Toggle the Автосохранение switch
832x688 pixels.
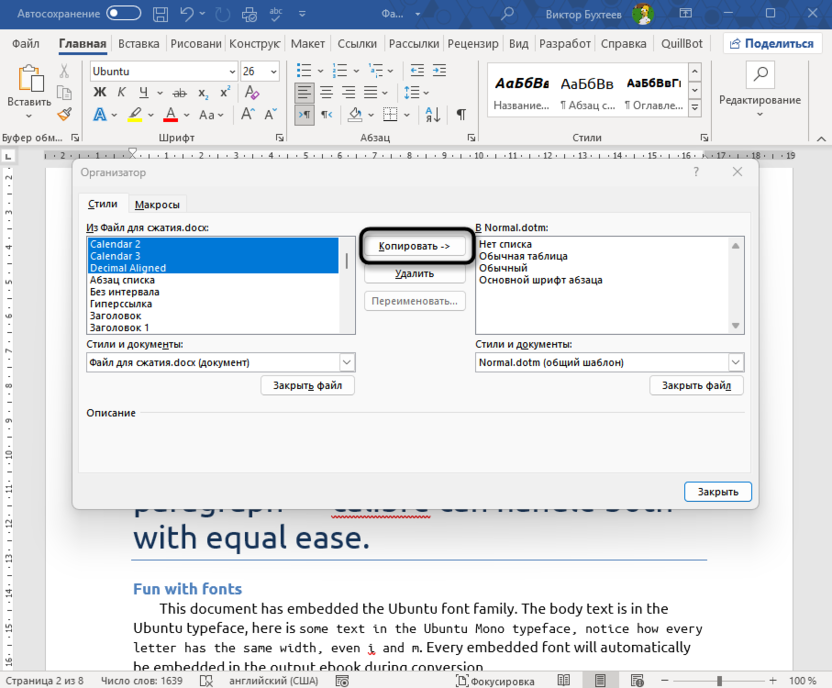124,13
